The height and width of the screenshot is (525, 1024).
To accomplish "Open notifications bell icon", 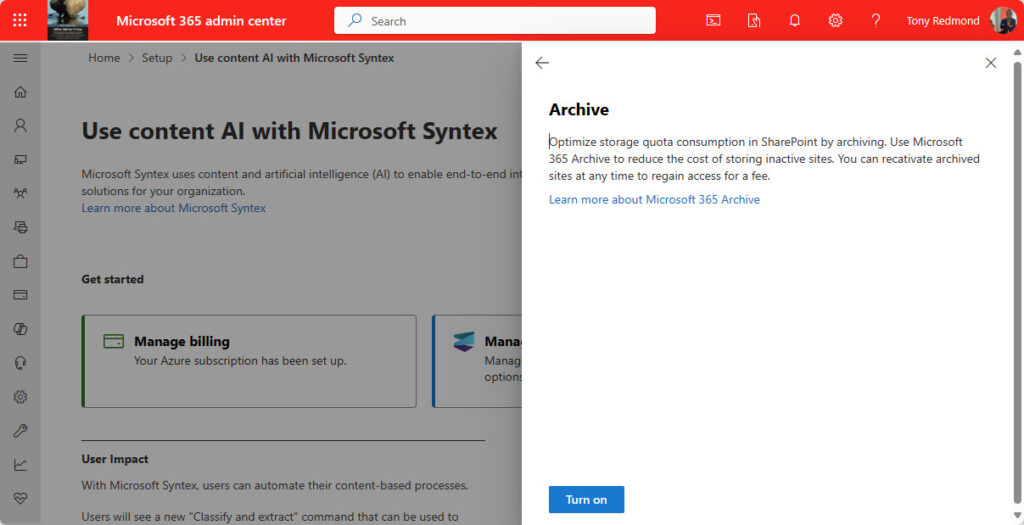I will tap(795, 20).
